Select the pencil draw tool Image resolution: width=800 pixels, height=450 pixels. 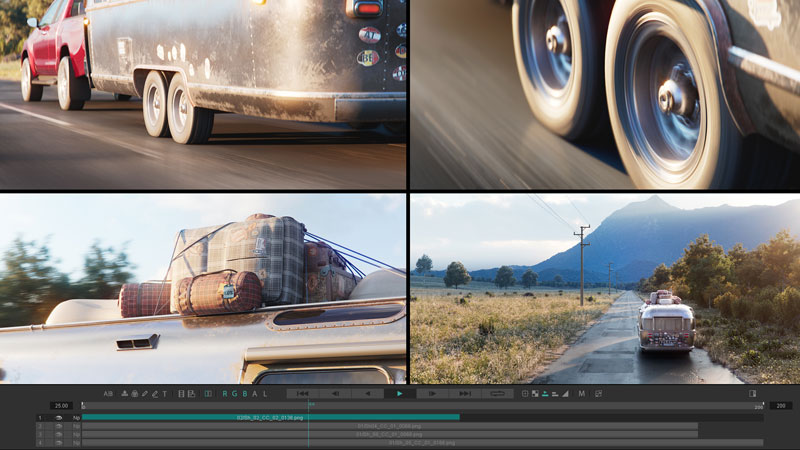(145, 394)
